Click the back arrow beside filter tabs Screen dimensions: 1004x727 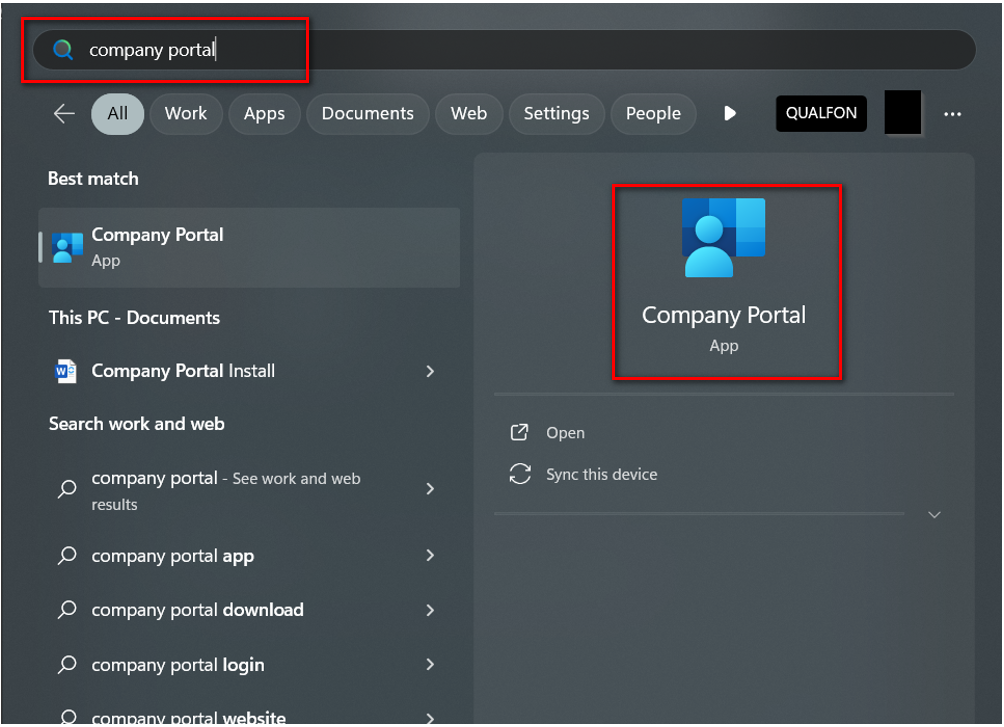[64, 114]
